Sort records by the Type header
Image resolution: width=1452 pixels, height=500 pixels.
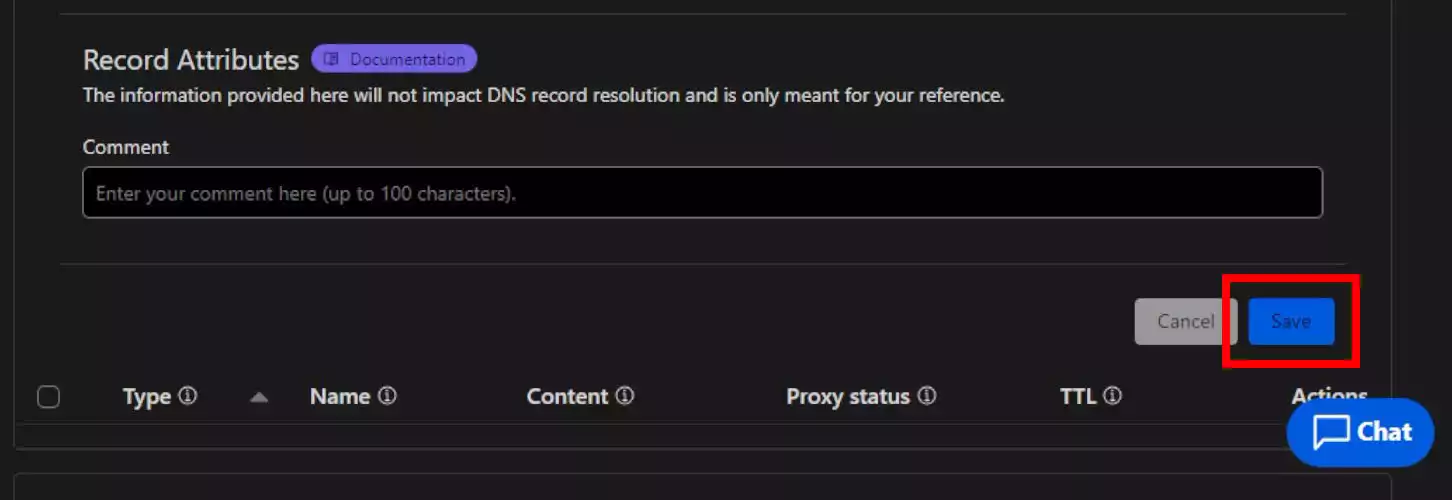147,397
